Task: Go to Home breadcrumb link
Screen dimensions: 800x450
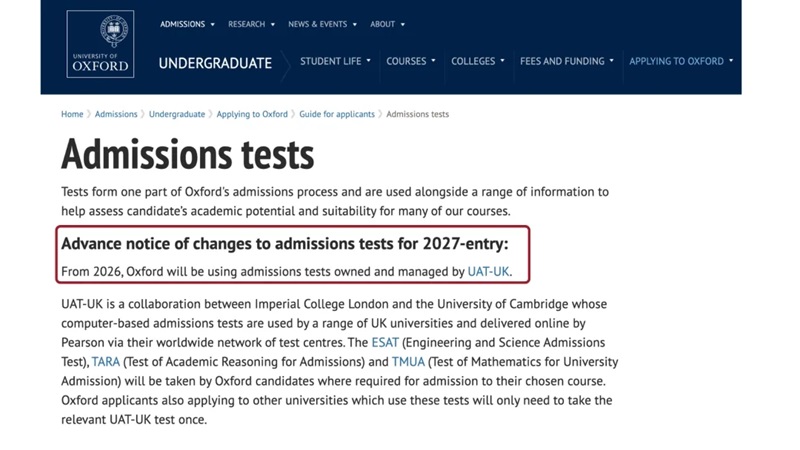Action: pyautogui.click(x=72, y=114)
